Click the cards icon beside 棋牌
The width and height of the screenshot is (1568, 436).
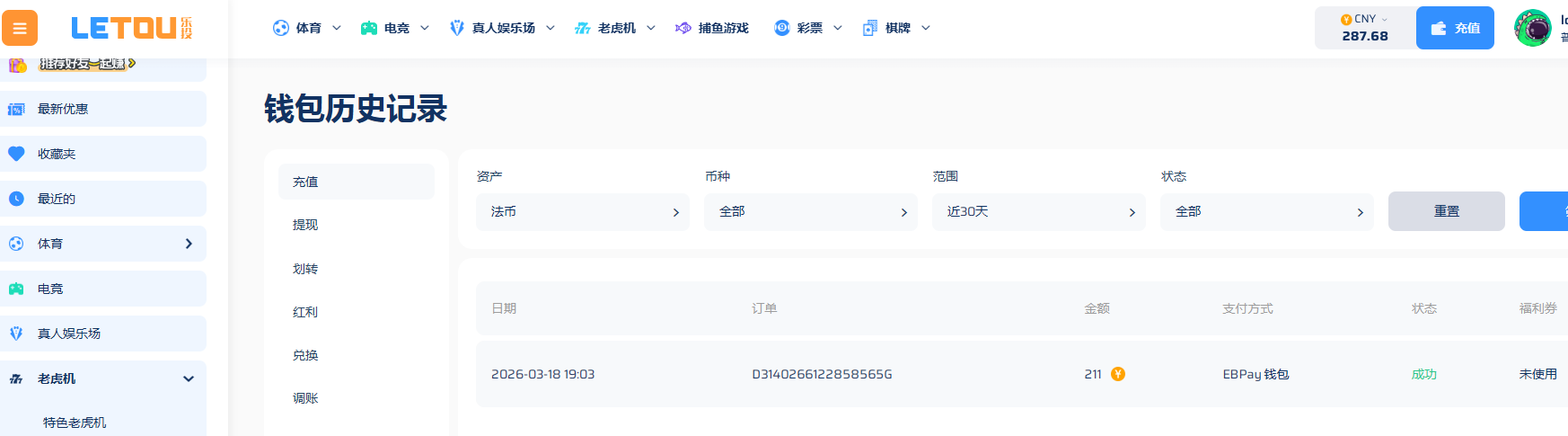coord(870,28)
